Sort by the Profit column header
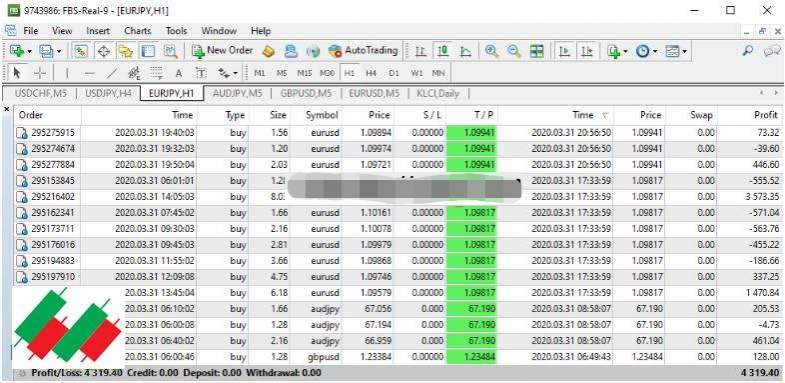 pos(765,115)
